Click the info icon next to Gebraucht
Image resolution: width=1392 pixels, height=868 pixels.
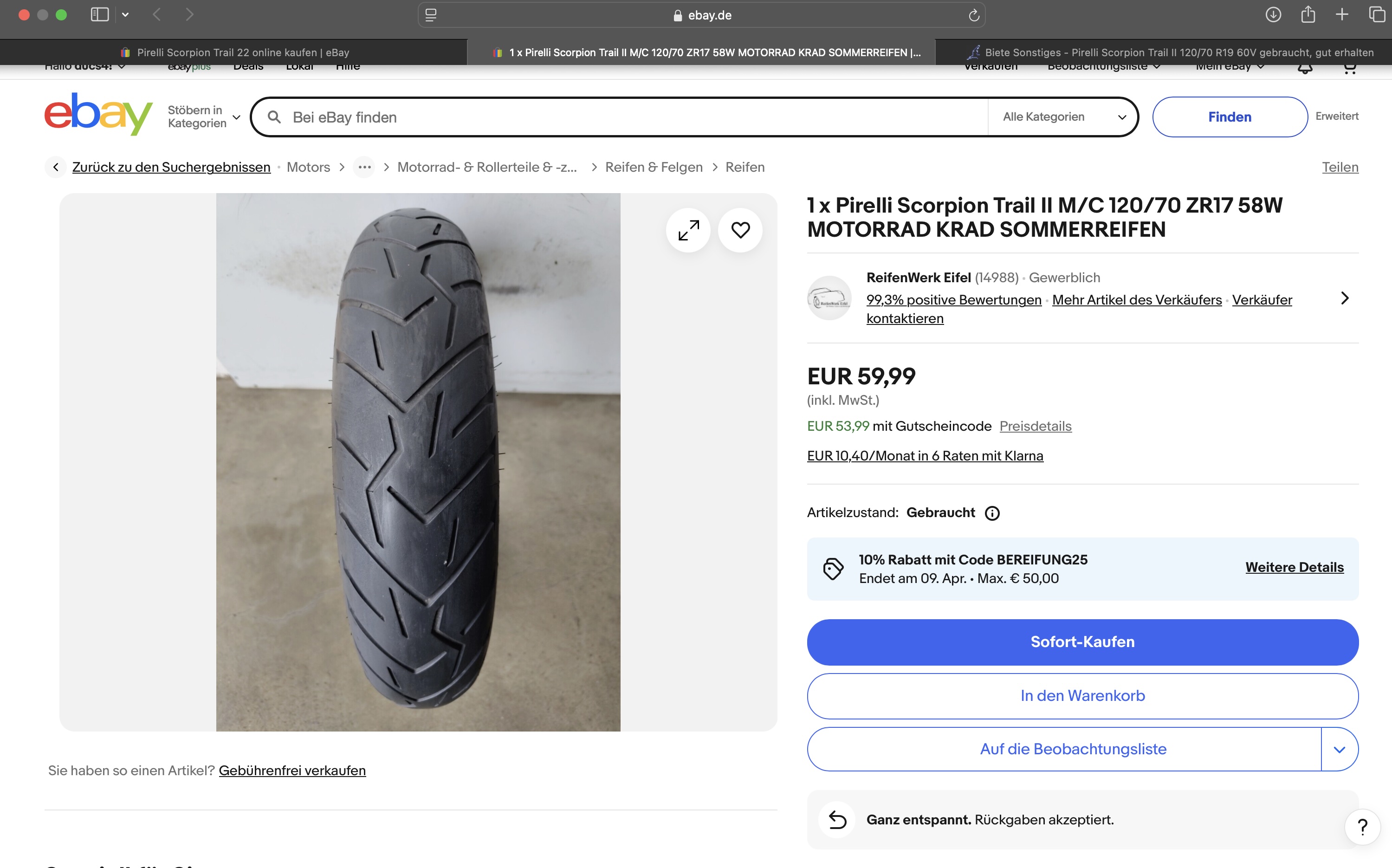(x=992, y=513)
